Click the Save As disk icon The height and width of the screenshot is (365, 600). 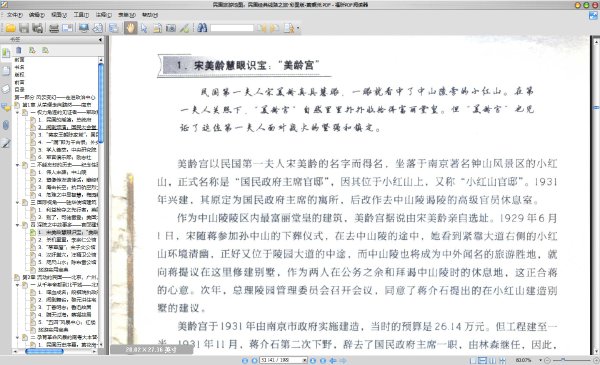click(x=38, y=28)
